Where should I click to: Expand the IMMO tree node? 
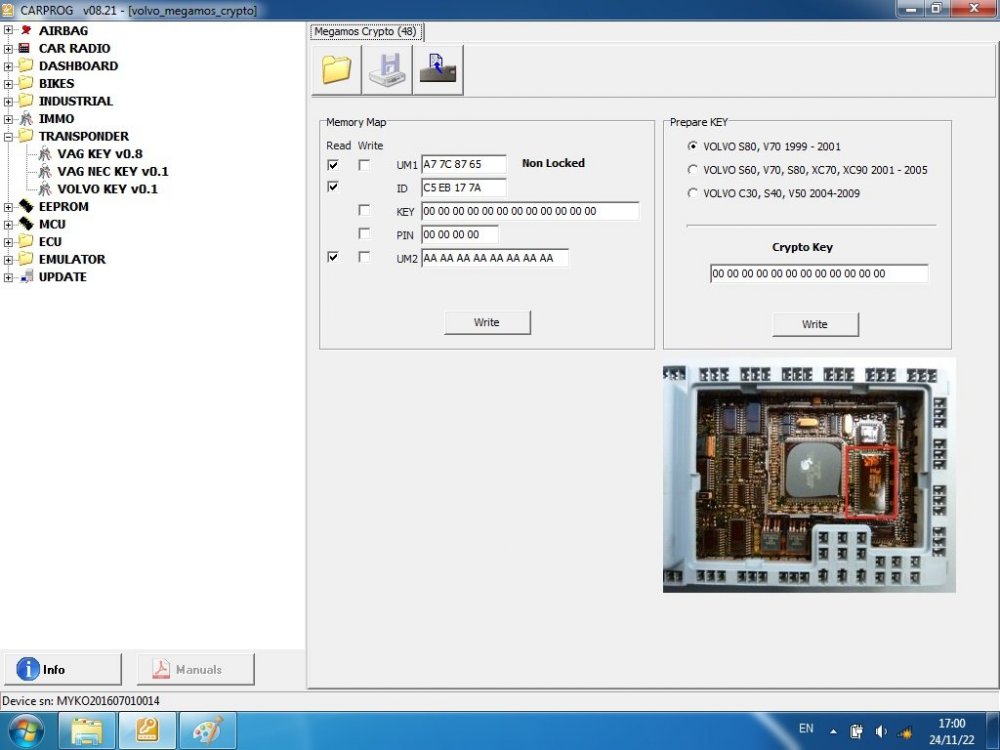click(8, 119)
